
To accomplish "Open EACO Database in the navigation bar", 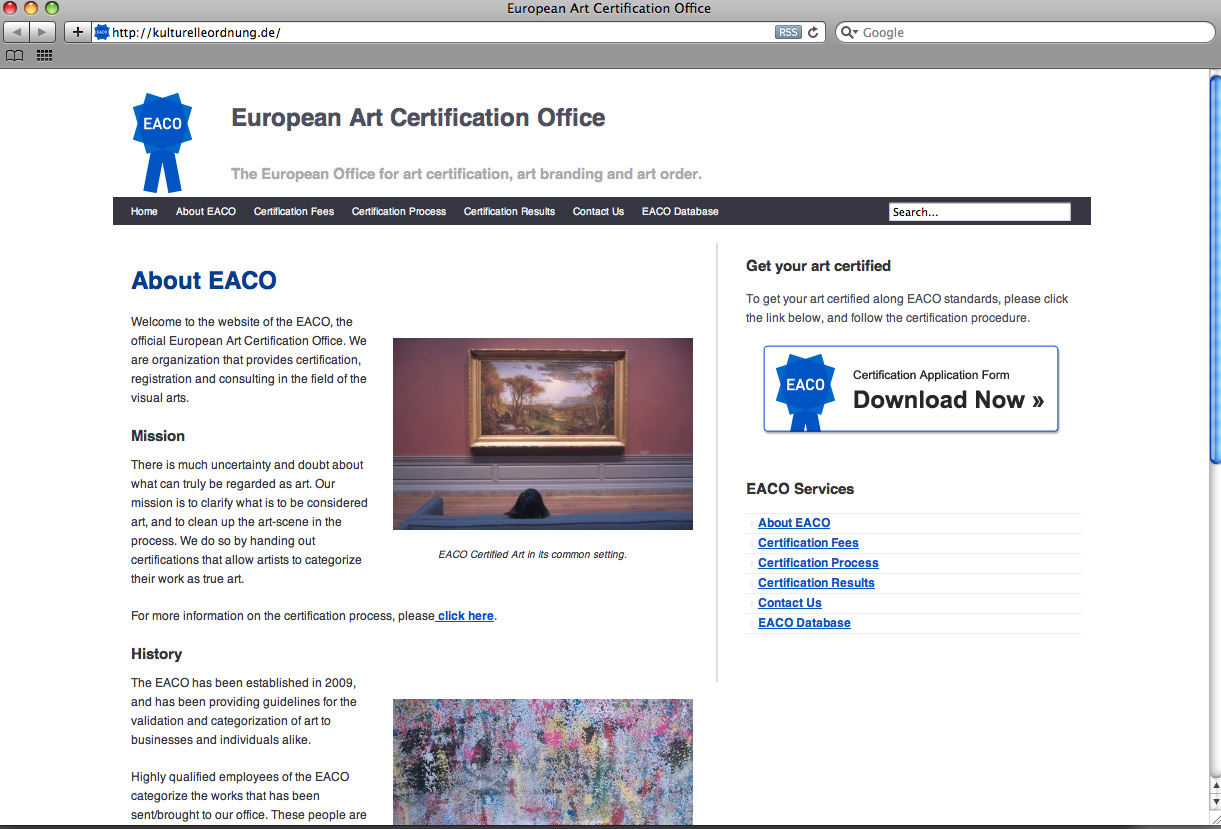I will (x=680, y=211).
